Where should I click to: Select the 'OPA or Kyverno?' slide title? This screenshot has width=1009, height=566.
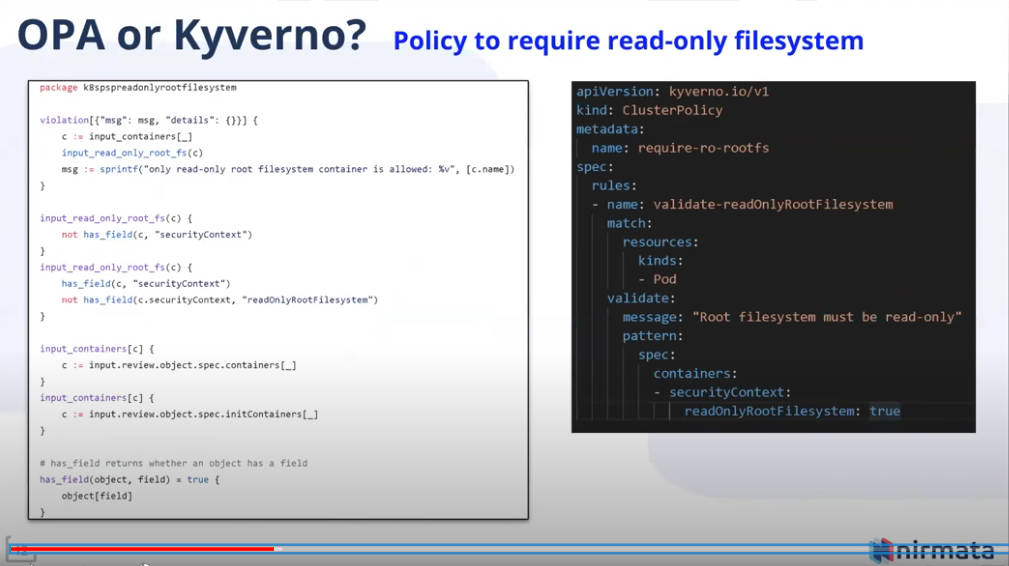[x=192, y=35]
